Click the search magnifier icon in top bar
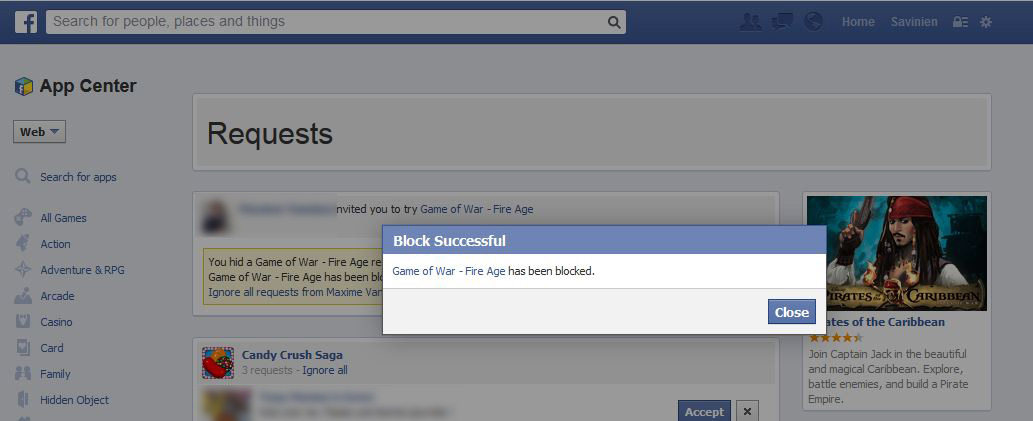 point(613,22)
